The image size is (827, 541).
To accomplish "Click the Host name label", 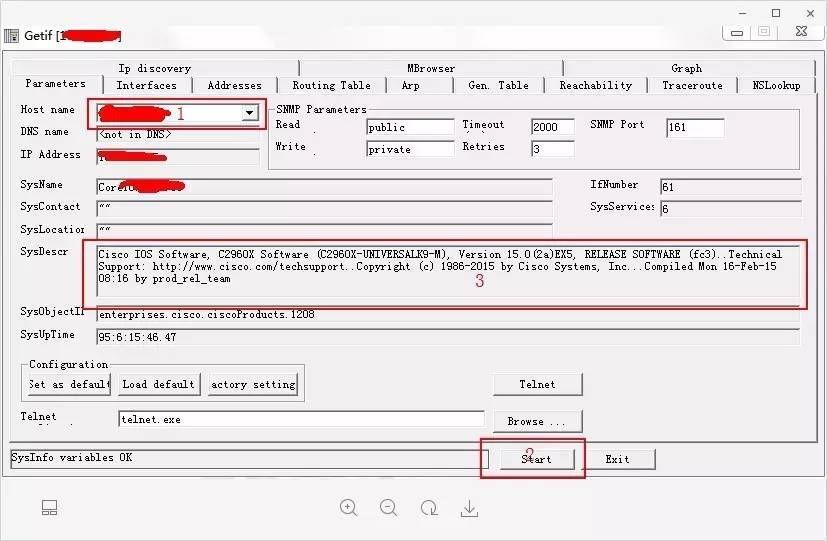I will [x=47, y=110].
